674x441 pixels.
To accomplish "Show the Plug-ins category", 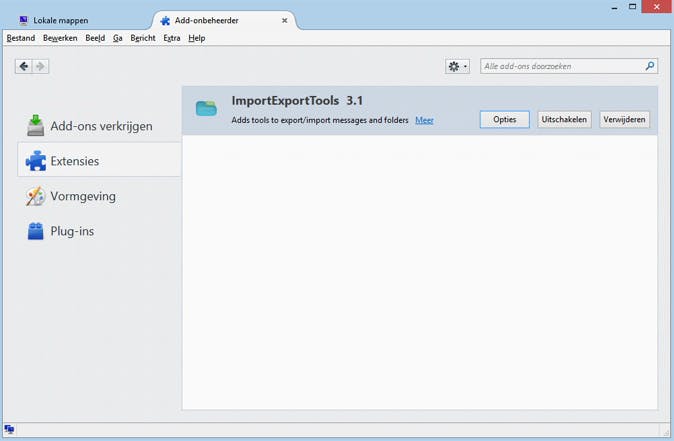I will [x=99, y=231].
